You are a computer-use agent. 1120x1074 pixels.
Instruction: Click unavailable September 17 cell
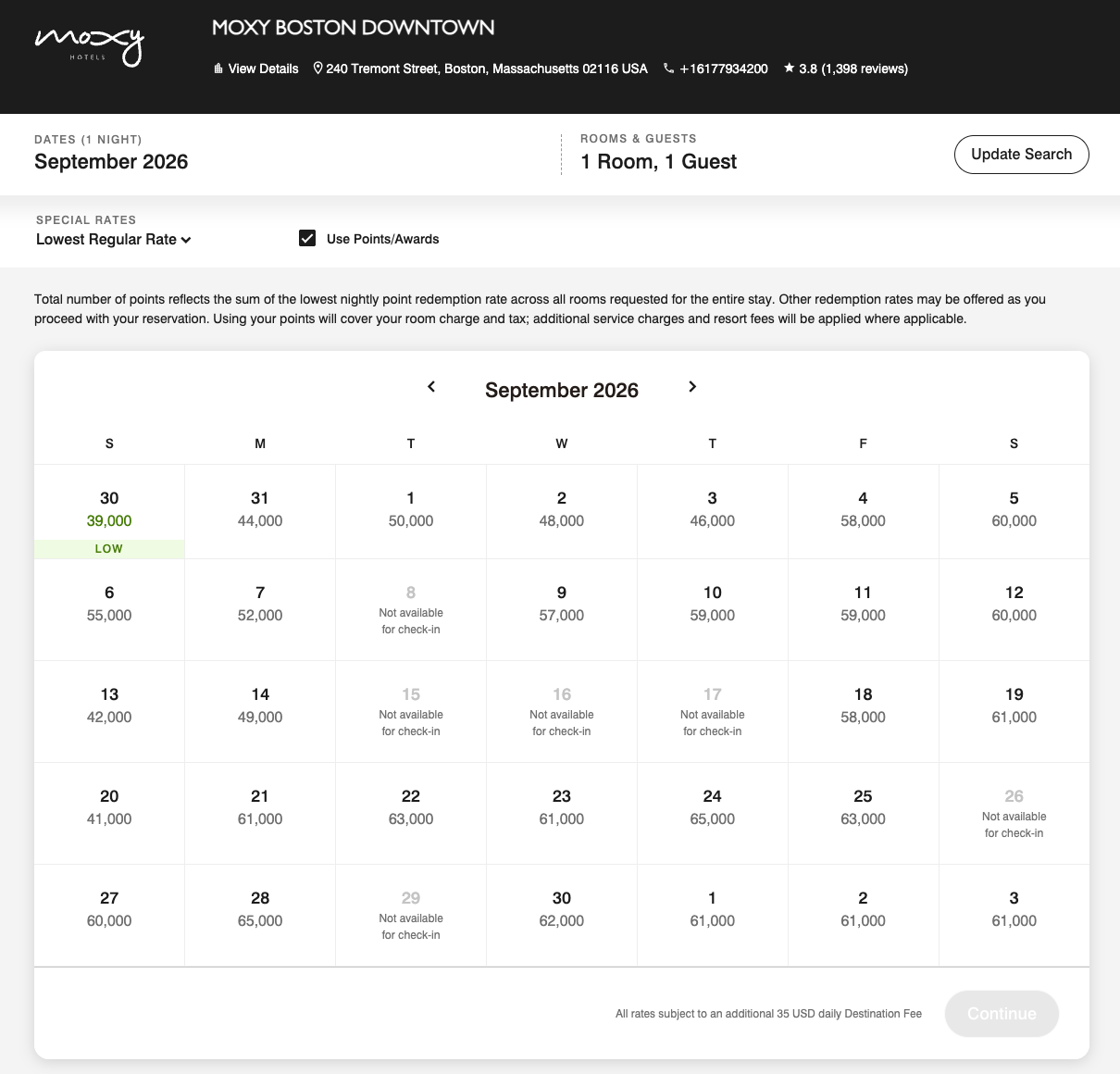click(713, 712)
